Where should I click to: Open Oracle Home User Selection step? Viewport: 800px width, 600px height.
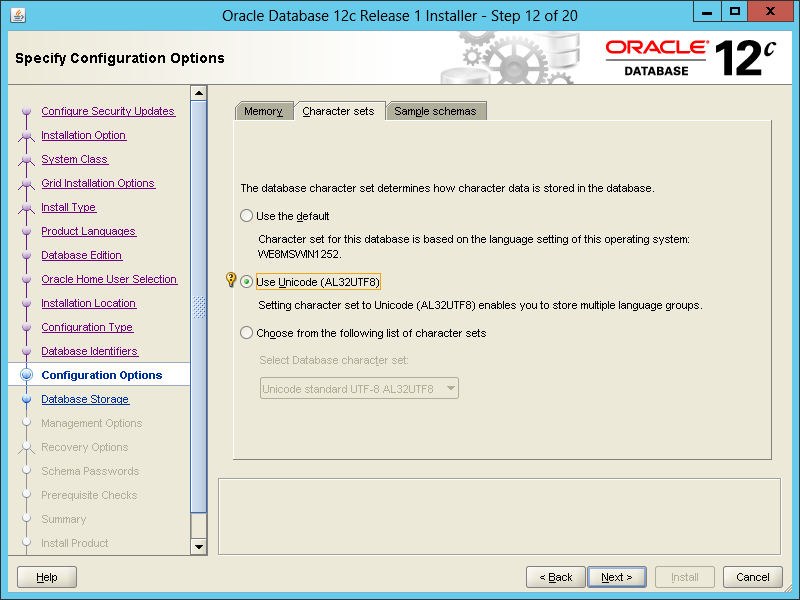pos(109,279)
